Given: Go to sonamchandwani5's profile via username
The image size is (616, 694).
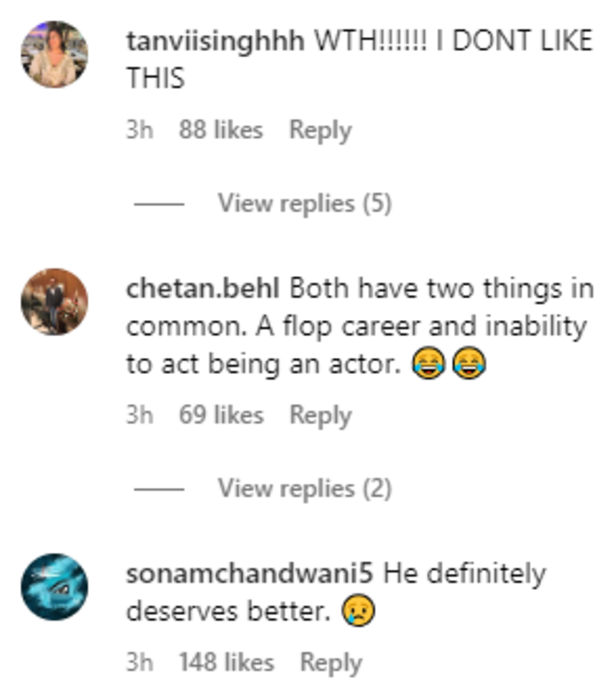Looking at the screenshot, I should click(x=251, y=574).
